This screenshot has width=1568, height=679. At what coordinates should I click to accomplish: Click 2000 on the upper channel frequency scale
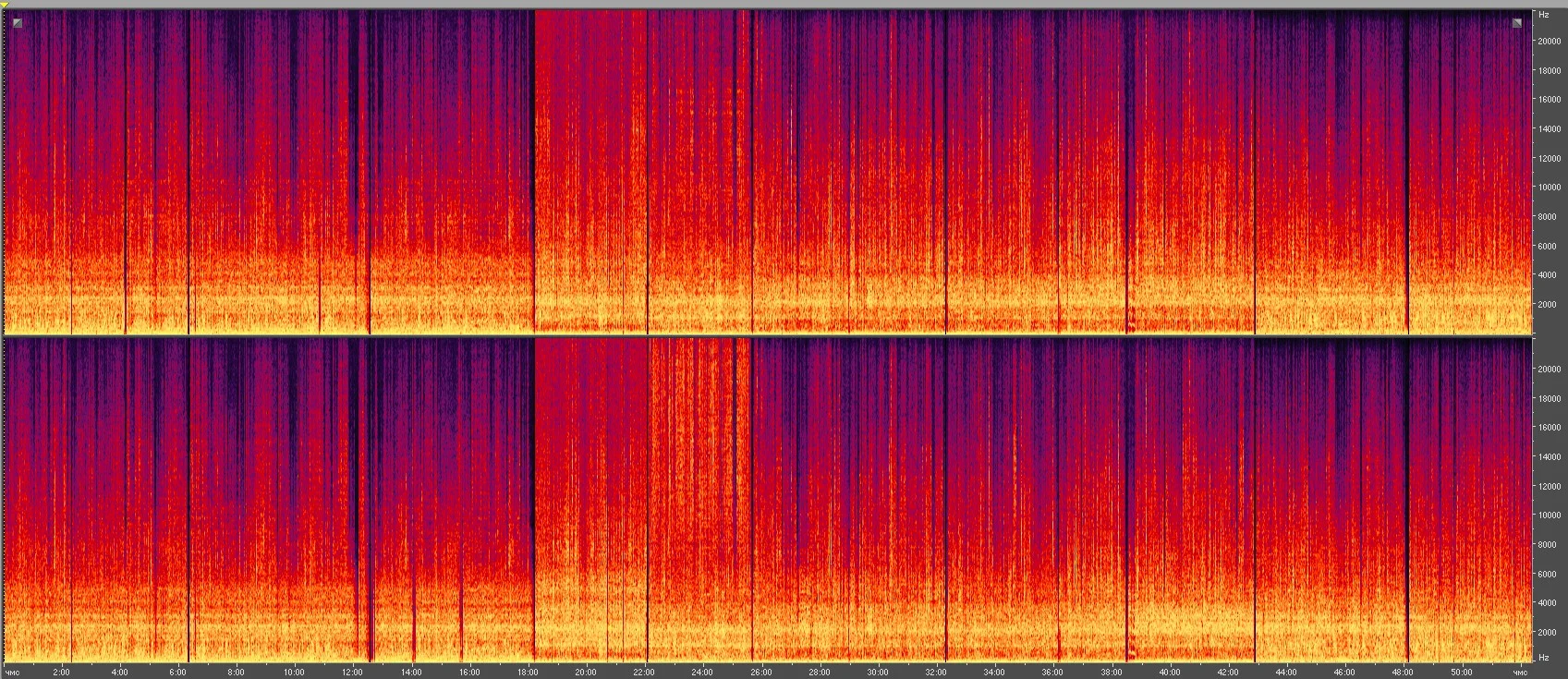pos(1548,305)
